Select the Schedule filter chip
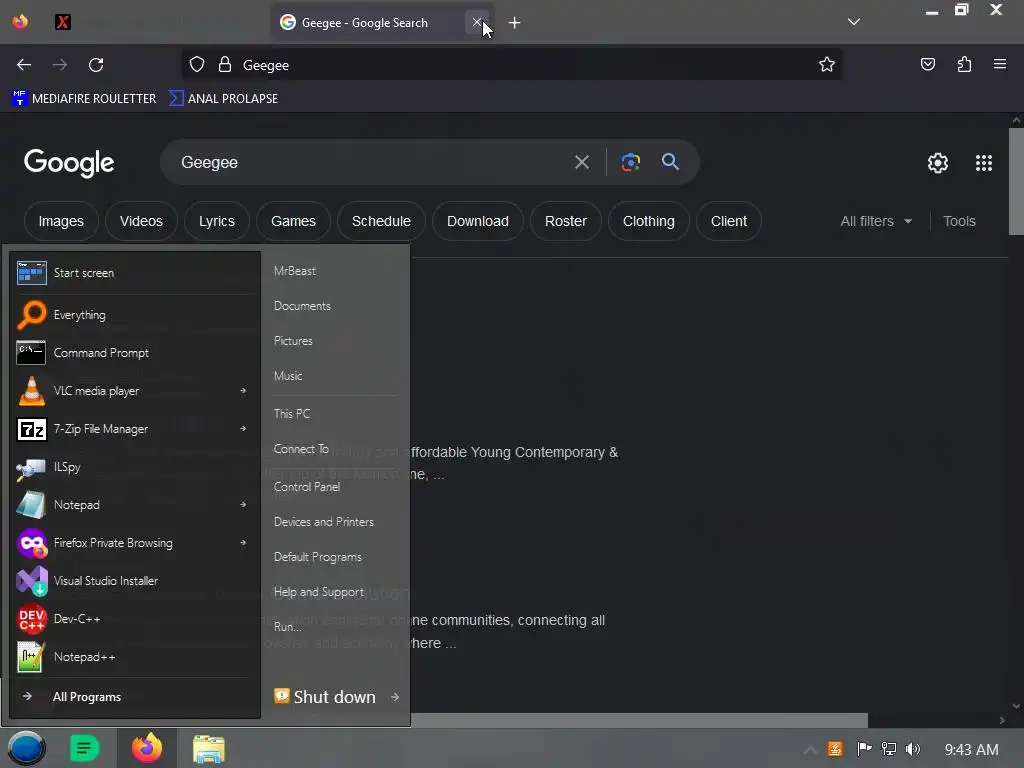1024x768 pixels. click(381, 221)
